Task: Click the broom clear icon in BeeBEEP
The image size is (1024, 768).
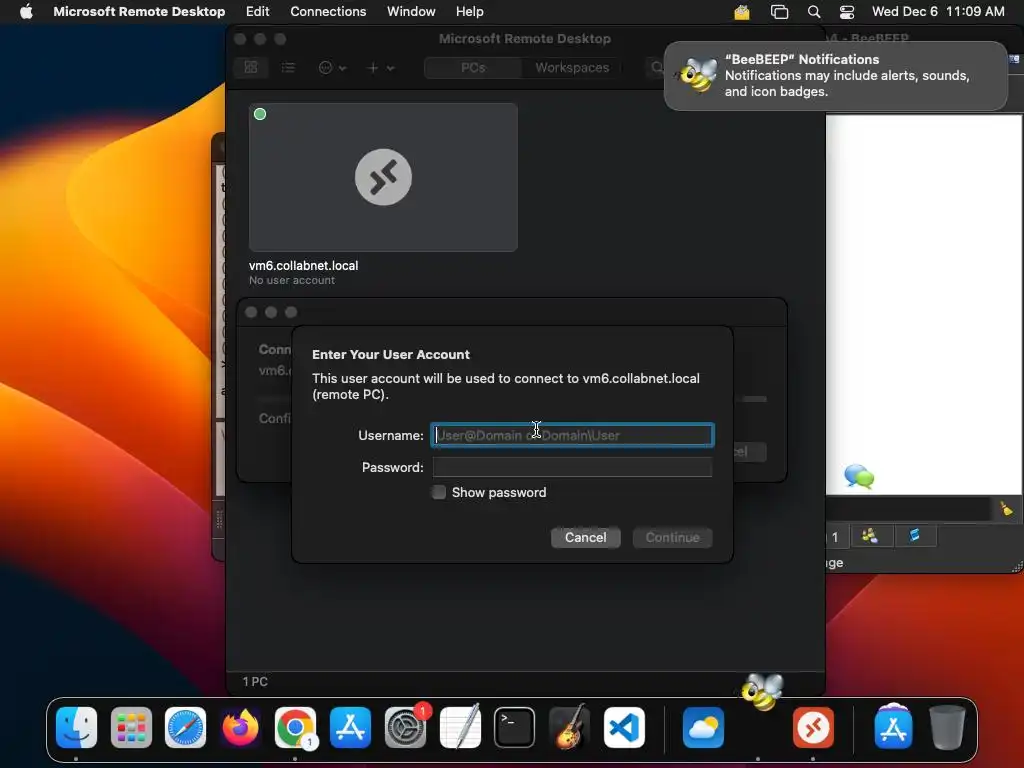Action: coord(1006,508)
